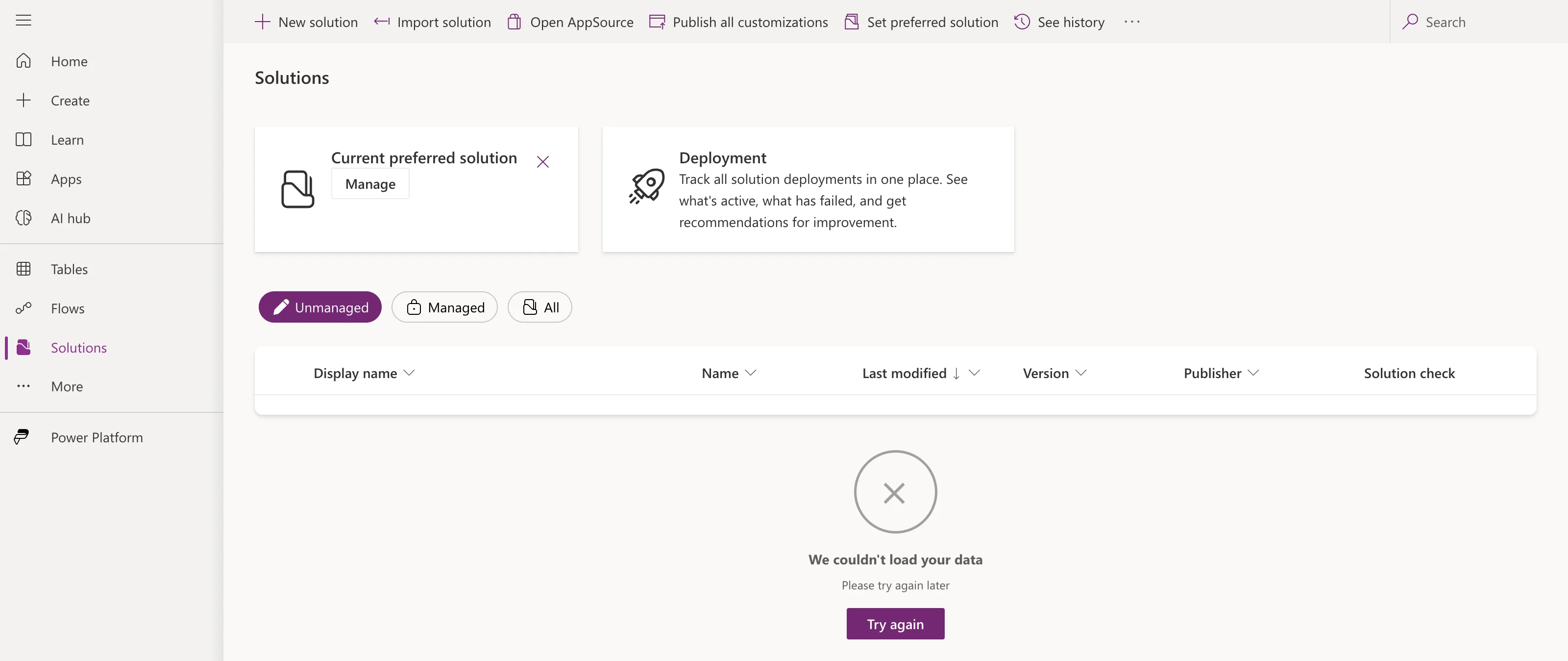The width and height of the screenshot is (1568, 661).
Task: Click the Learn book icon
Action: (23, 140)
